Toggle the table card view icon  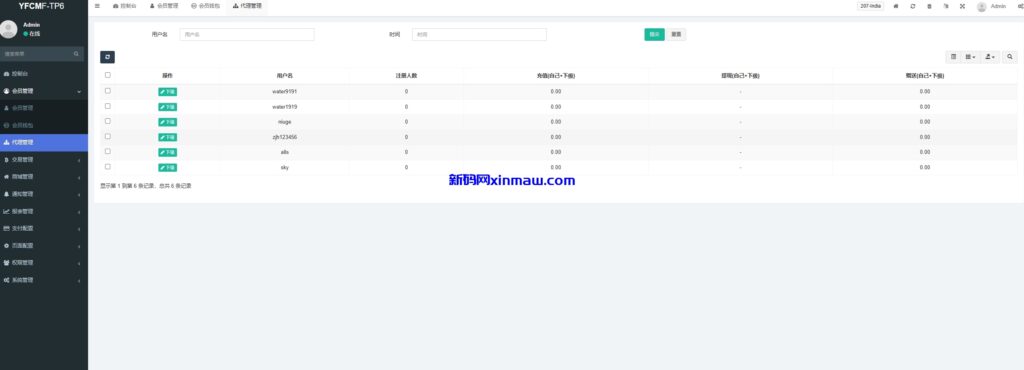click(953, 57)
